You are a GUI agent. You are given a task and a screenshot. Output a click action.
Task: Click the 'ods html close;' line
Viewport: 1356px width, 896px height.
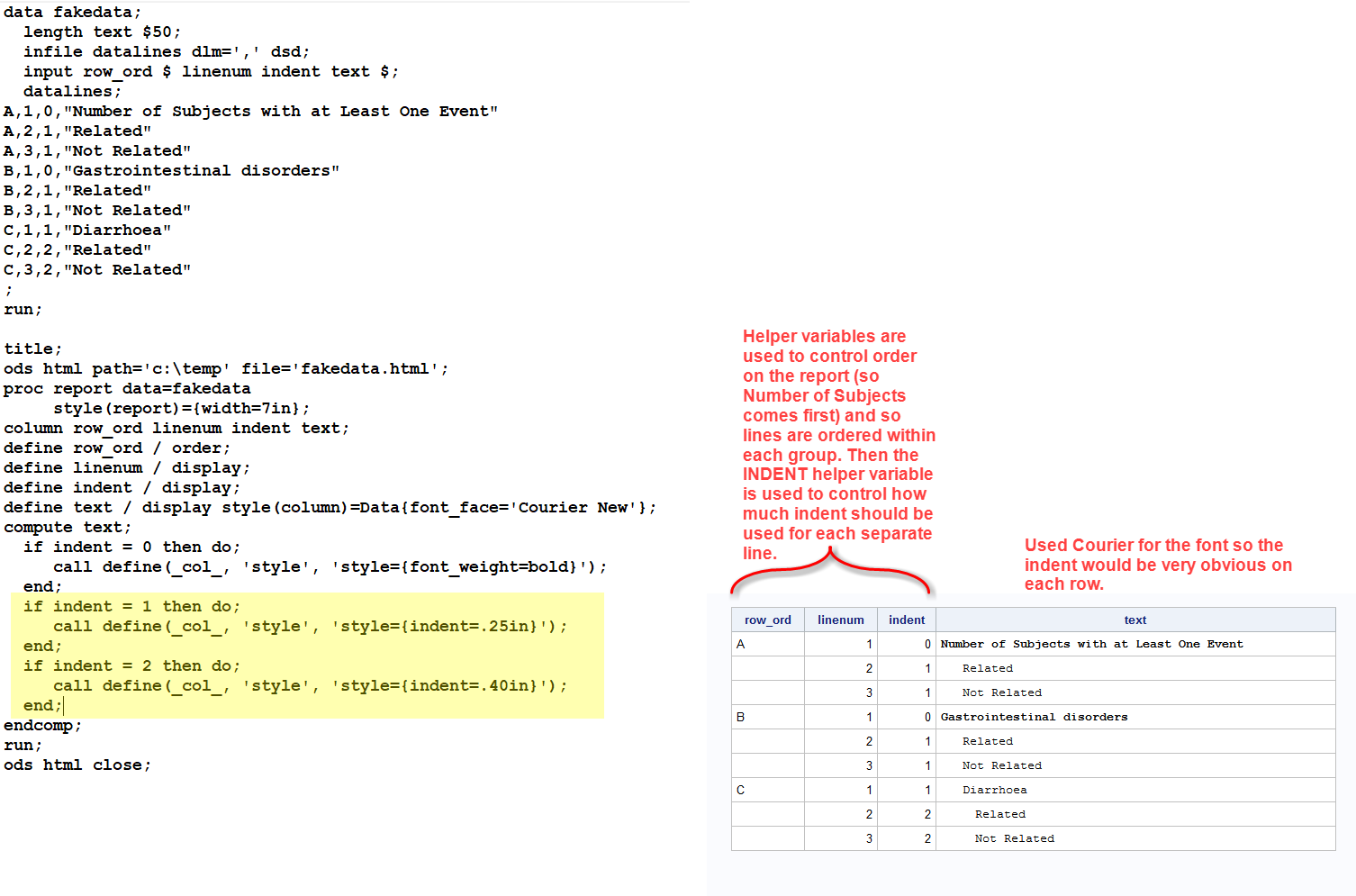click(x=77, y=765)
